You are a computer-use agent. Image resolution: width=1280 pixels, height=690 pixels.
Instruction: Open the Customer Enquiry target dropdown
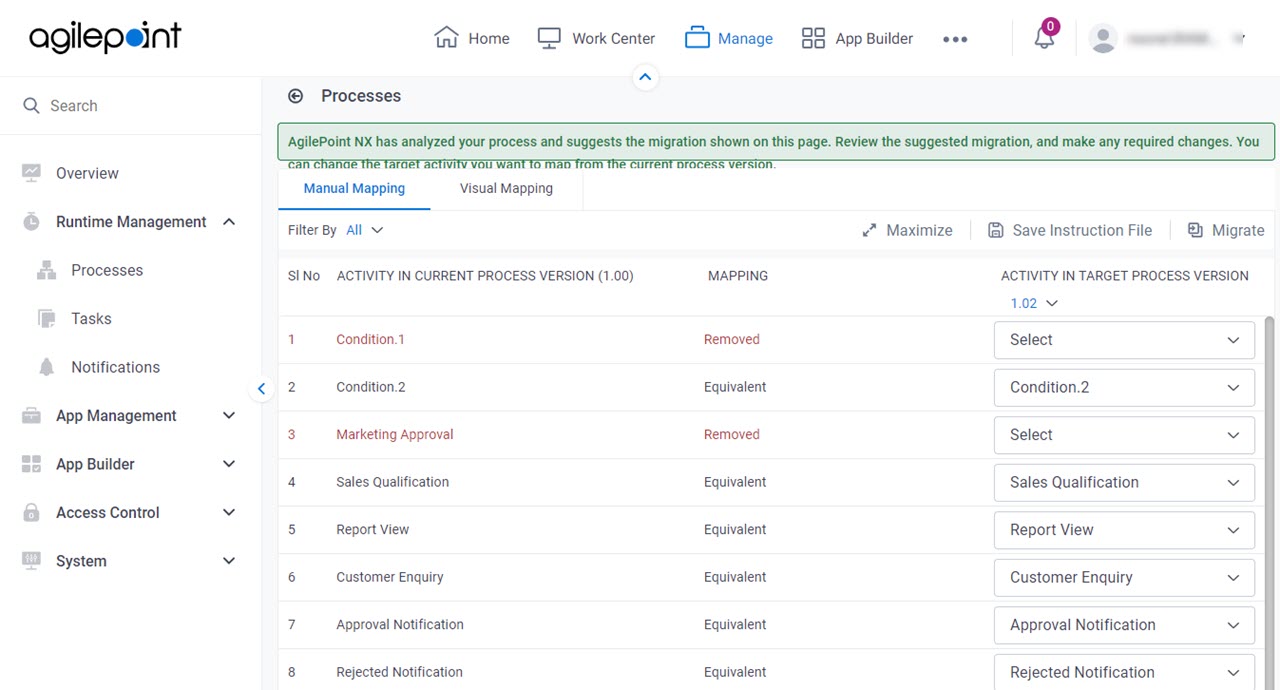click(x=1124, y=577)
